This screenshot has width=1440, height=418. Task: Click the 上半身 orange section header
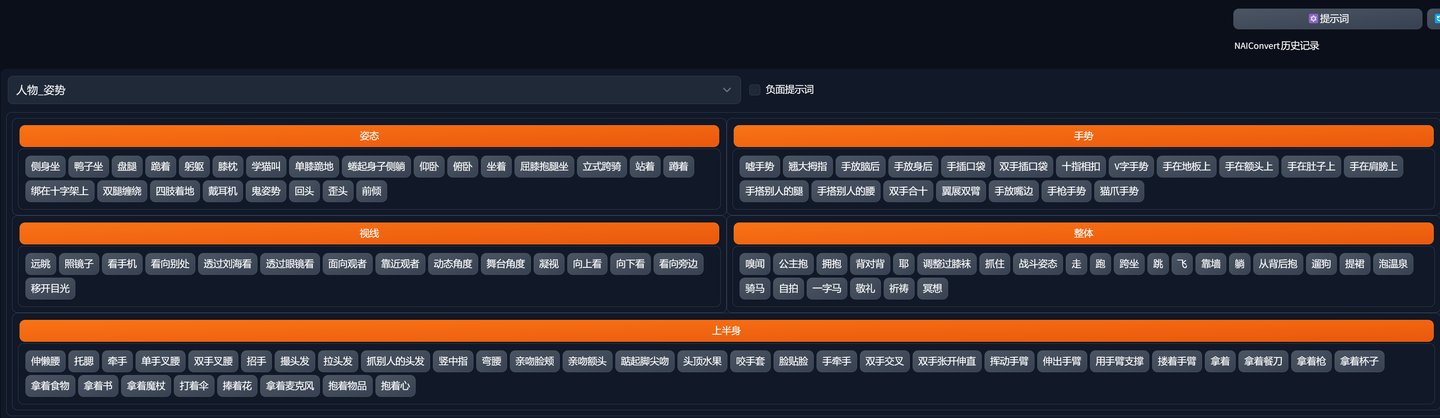tap(726, 331)
